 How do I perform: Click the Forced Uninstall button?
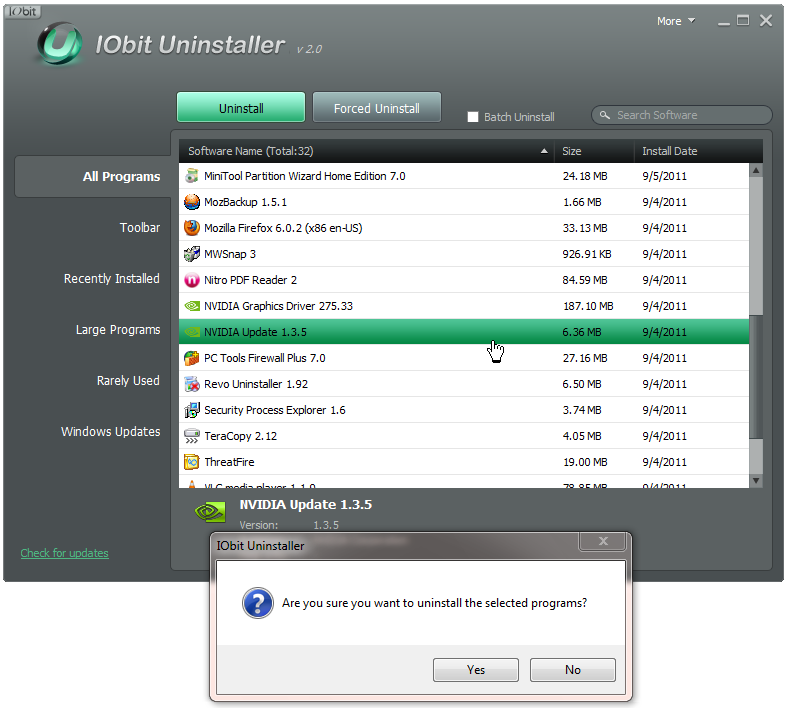pos(377,107)
